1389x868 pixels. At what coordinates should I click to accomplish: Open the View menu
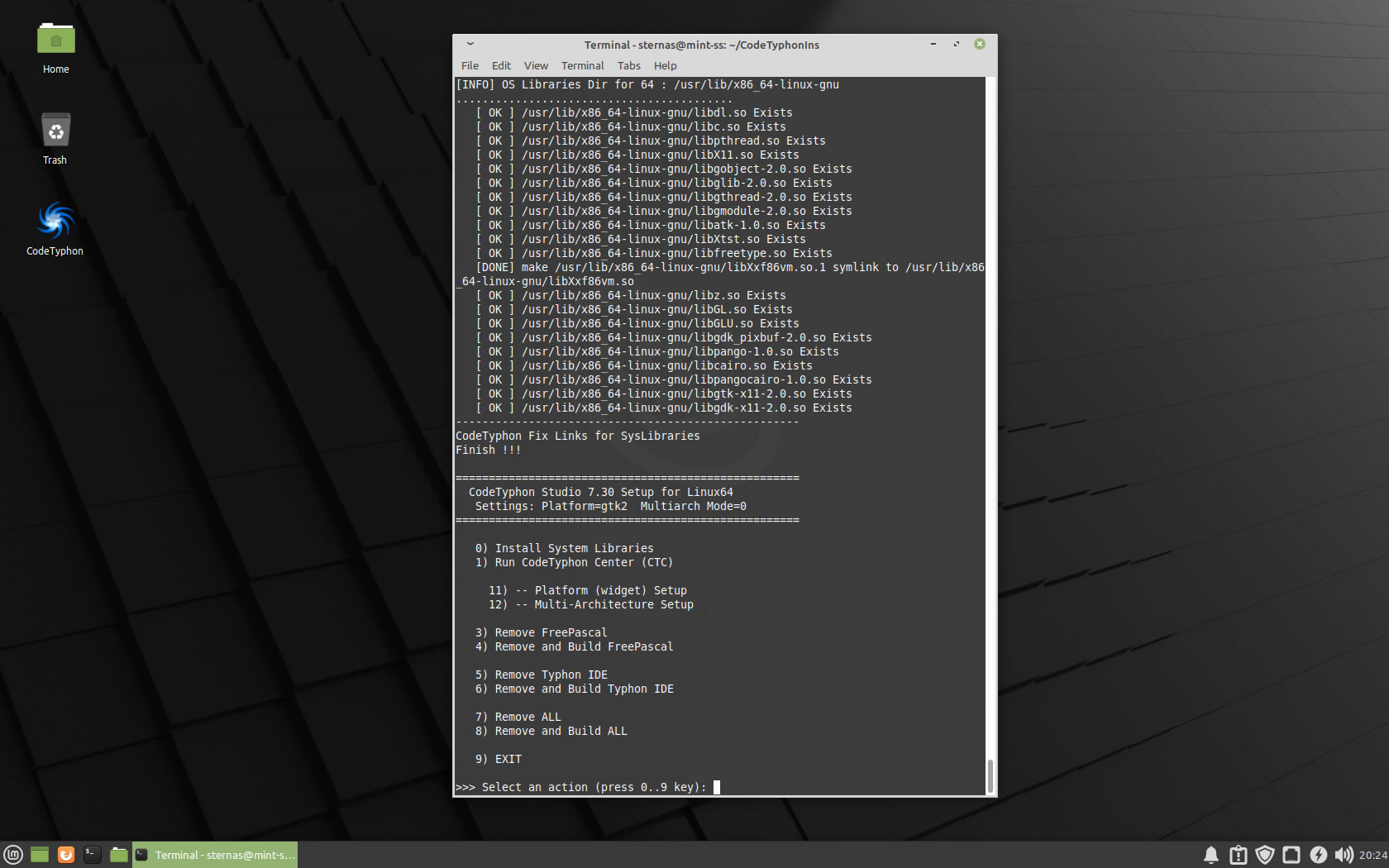tap(536, 65)
